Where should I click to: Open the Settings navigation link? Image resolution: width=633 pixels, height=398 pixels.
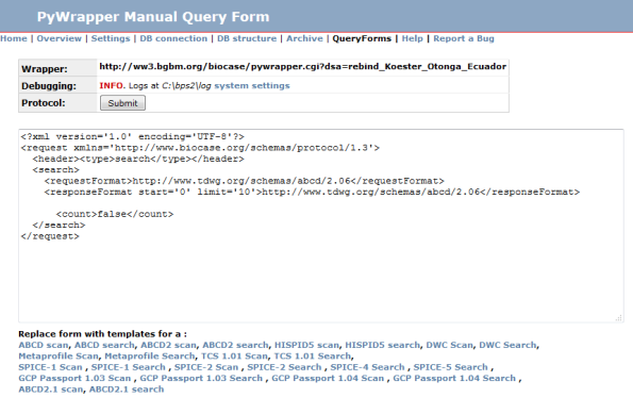pyautogui.click(x=111, y=38)
